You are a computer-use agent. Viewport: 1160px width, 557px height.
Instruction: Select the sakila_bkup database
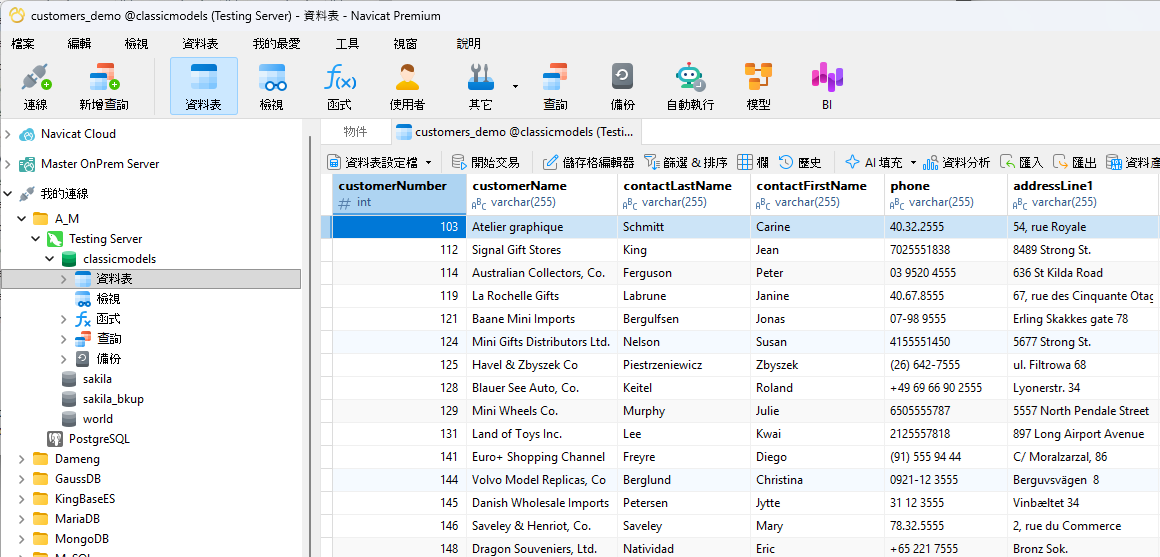(x=103, y=399)
